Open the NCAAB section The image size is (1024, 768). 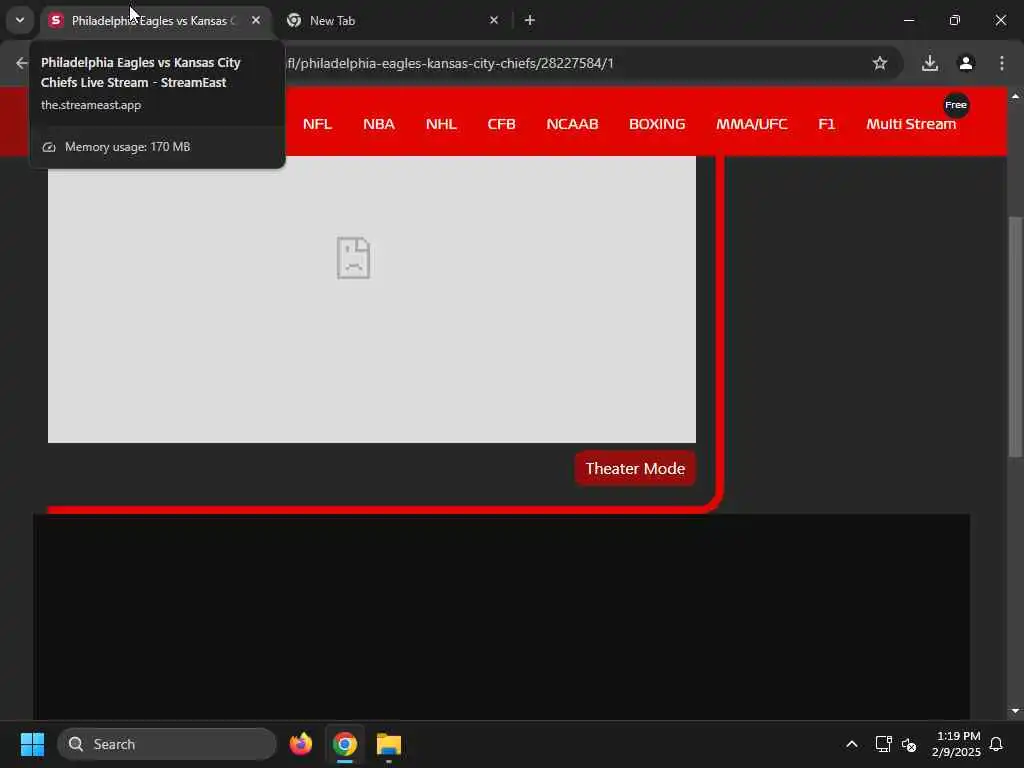[572, 124]
